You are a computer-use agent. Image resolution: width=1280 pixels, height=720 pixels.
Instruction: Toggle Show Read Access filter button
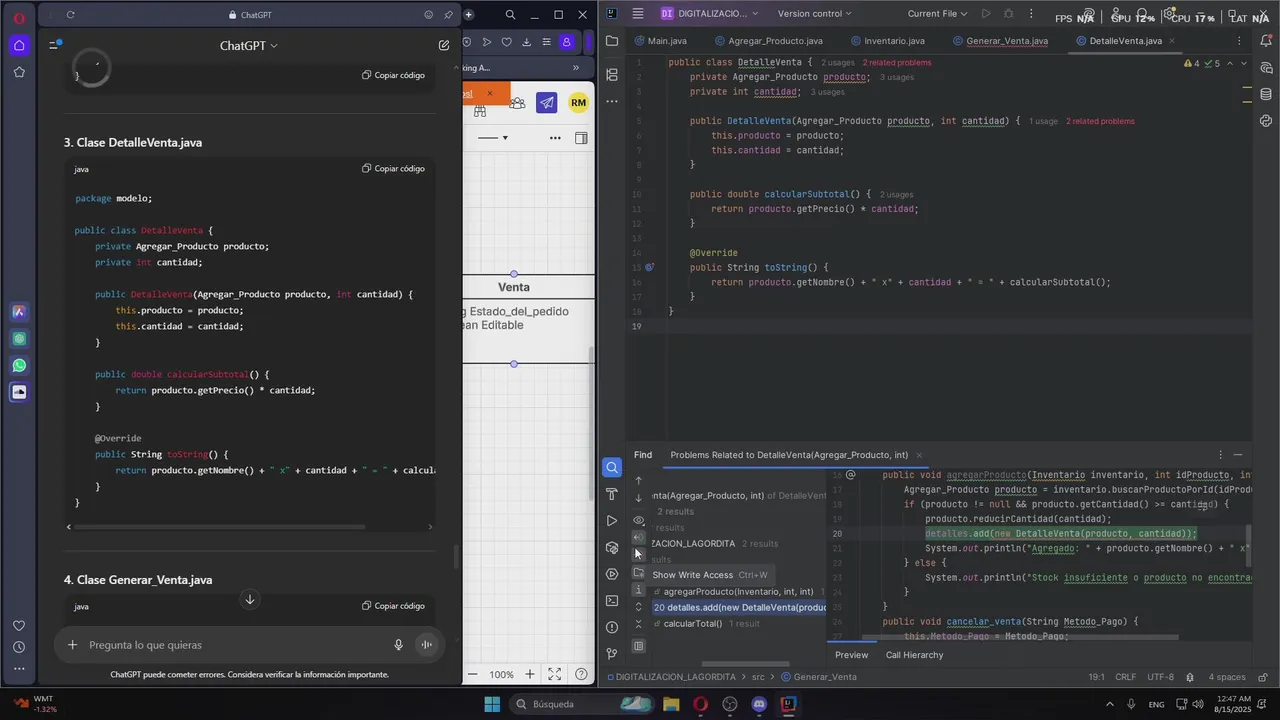pos(639,538)
